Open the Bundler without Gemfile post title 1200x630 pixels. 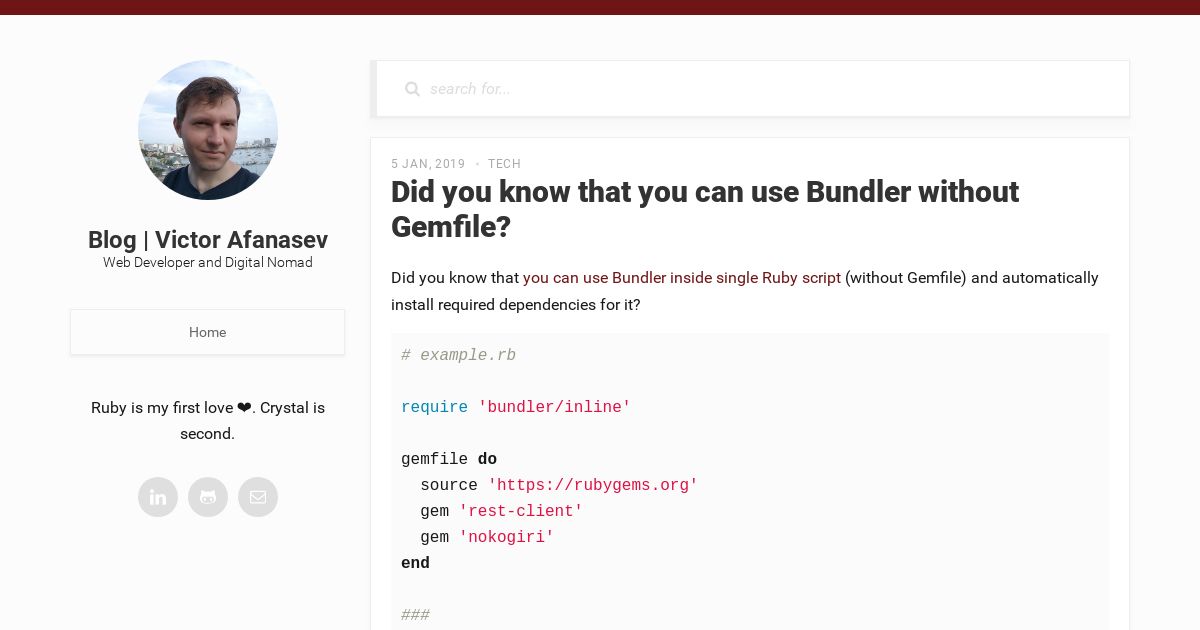(705, 209)
